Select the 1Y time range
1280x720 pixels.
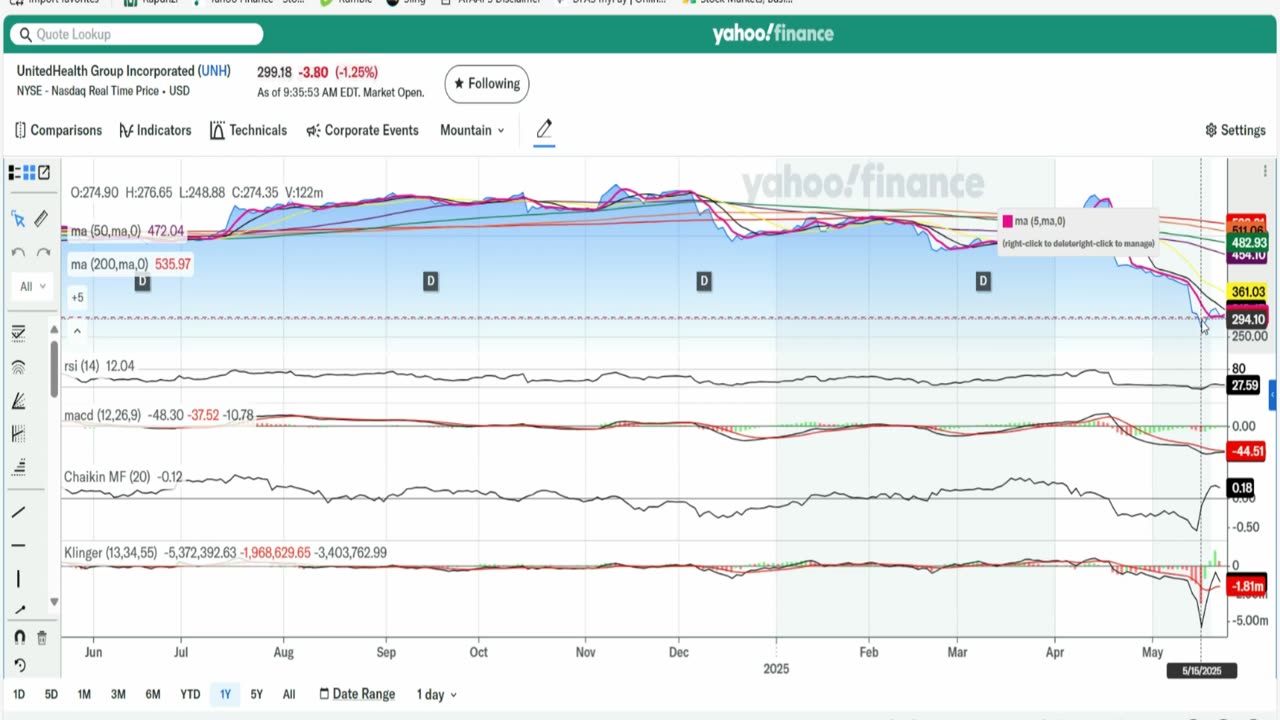pyautogui.click(x=225, y=694)
